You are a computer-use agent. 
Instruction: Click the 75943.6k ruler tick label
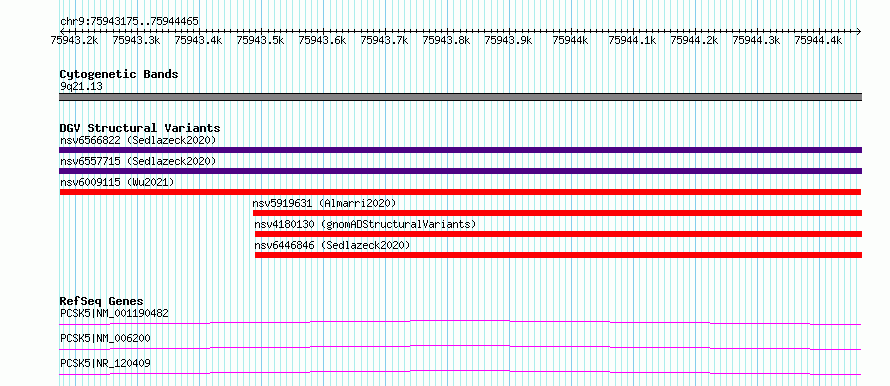click(x=322, y=40)
